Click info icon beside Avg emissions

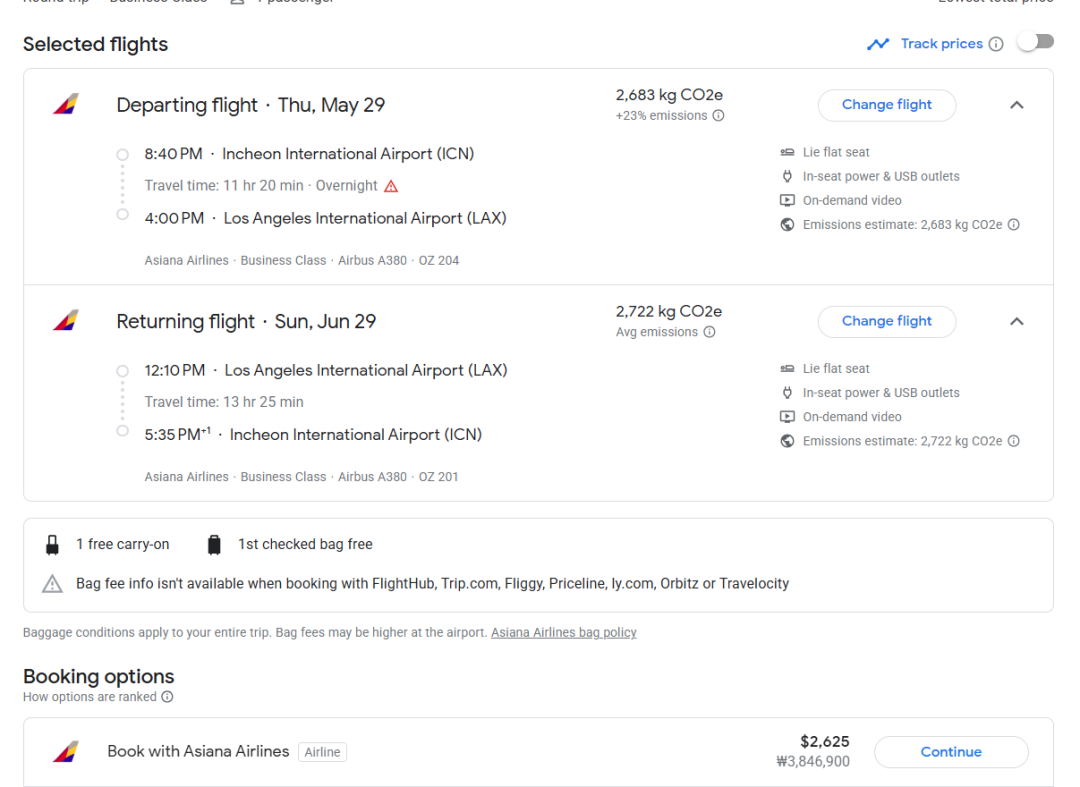[x=709, y=332]
